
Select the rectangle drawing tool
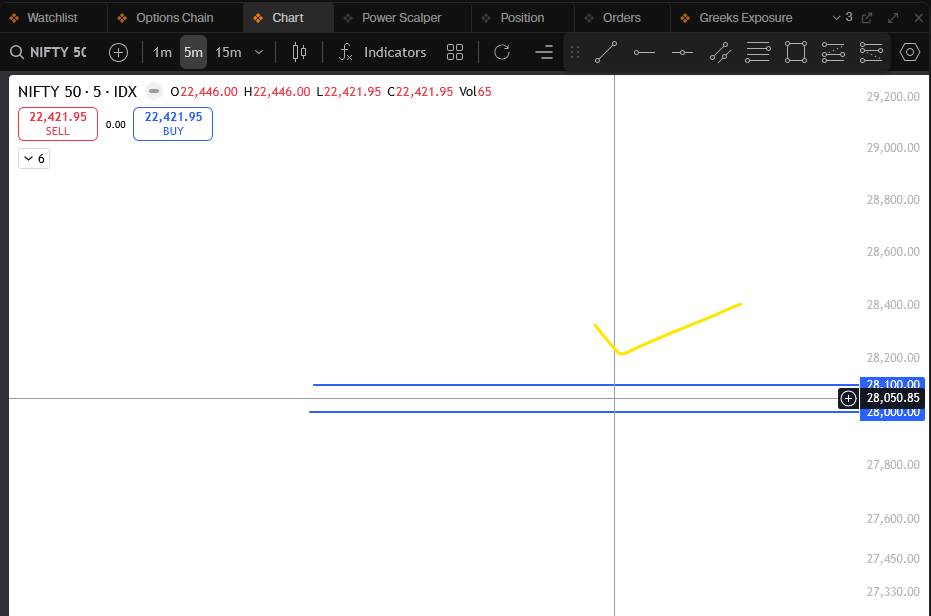[x=796, y=52]
